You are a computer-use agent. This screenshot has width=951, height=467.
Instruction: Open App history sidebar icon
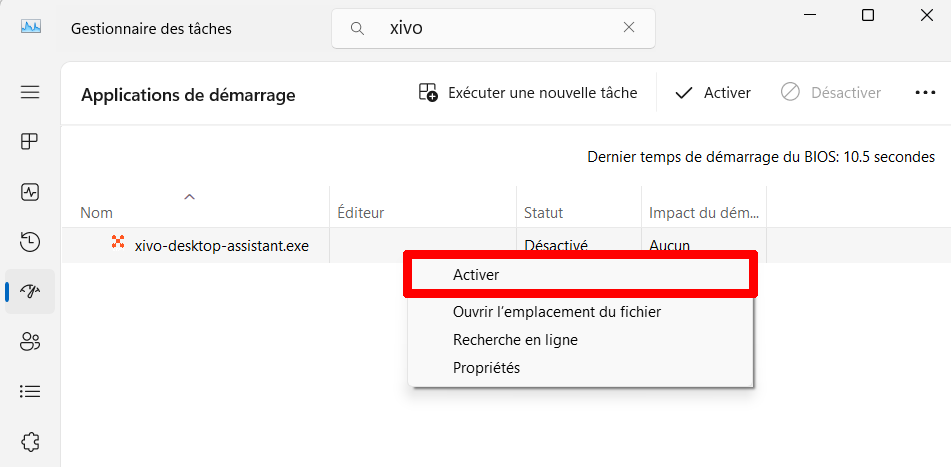click(x=30, y=241)
